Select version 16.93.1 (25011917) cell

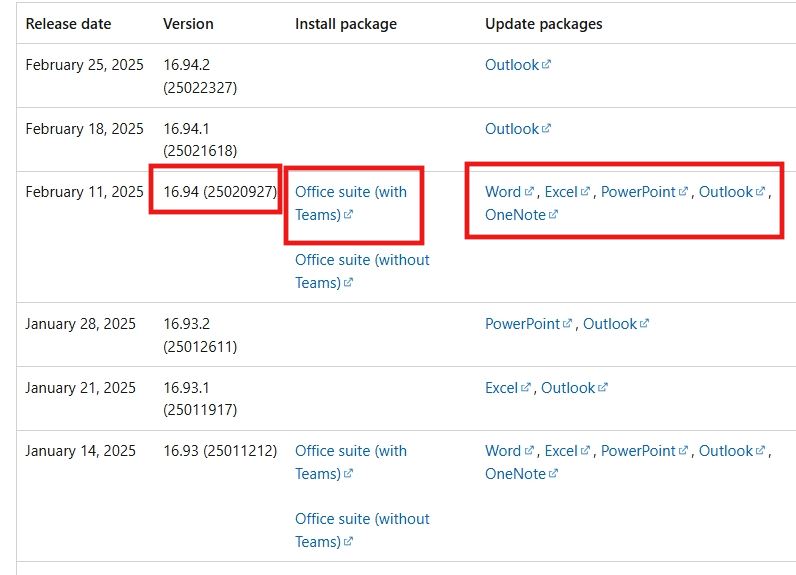[200, 398]
